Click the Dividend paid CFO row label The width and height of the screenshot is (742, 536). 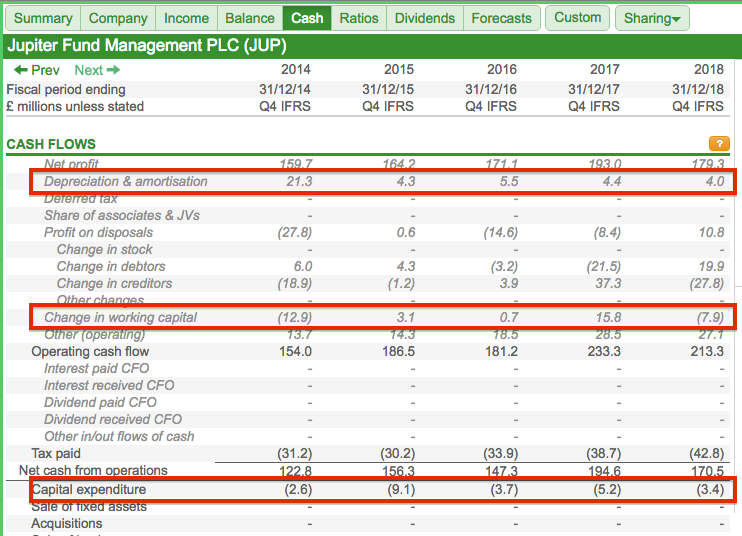[100, 403]
